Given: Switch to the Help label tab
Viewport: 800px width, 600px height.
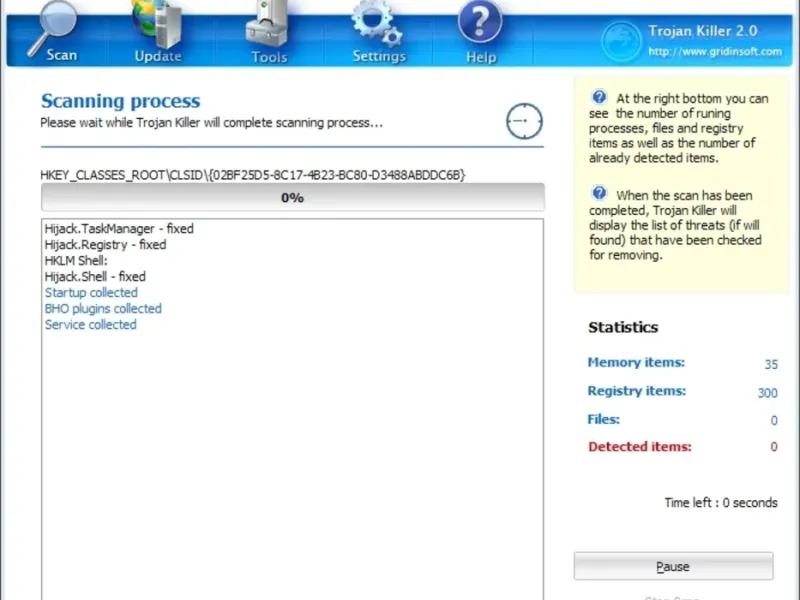Looking at the screenshot, I should [x=481, y=57].
